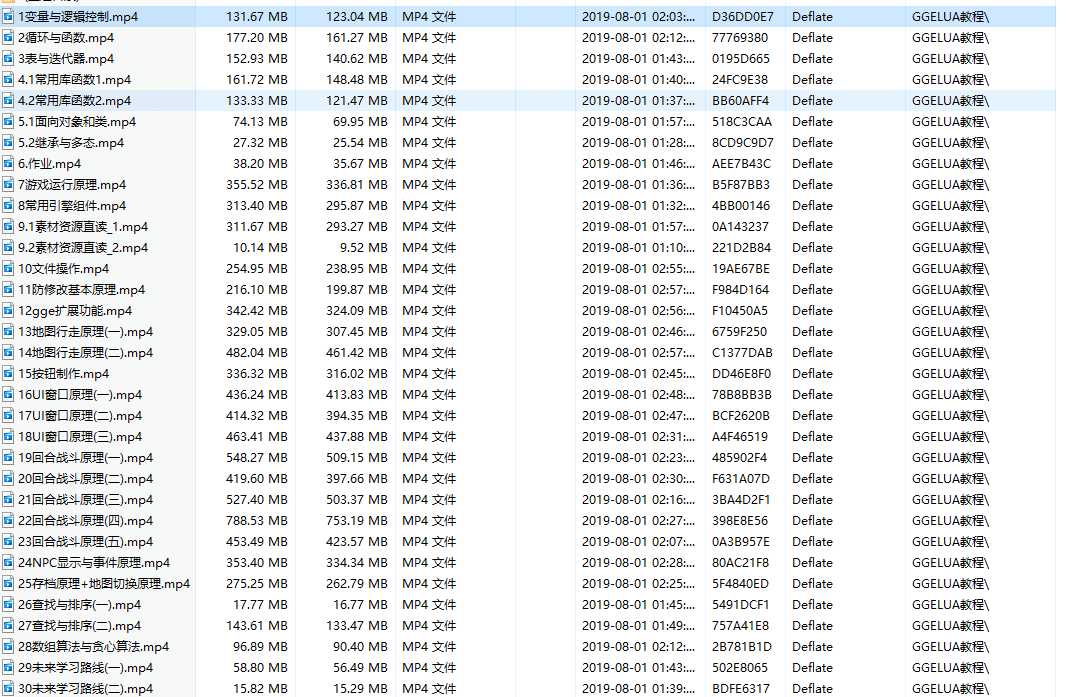Image resolution: width=1084 pixels, height=697 pixels.
Task: Click the compressed size 461.42 MB cell
Action: 357,352
